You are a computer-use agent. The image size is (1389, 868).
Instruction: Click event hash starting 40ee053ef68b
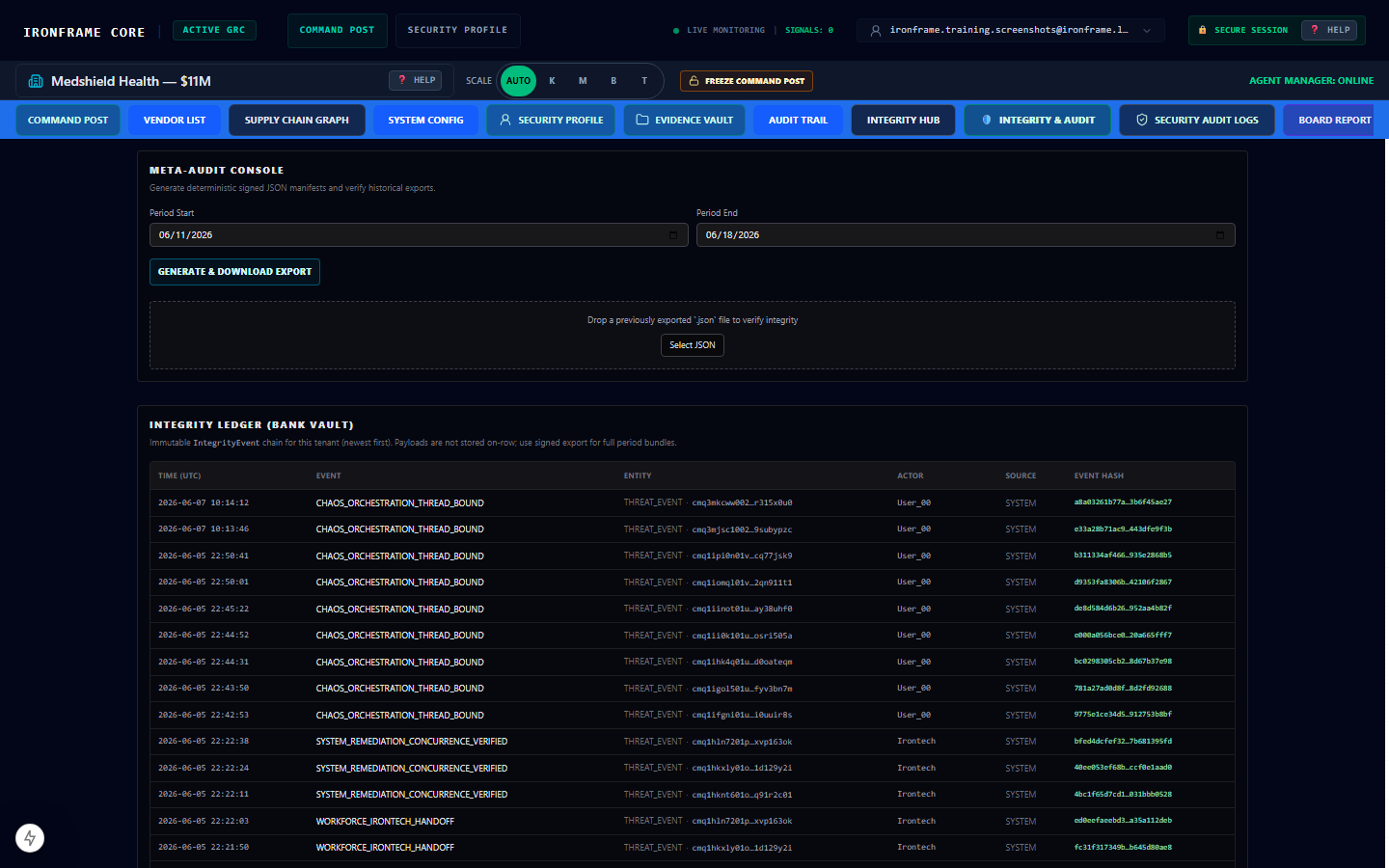pyautogui.click(x=1123, y=768)
